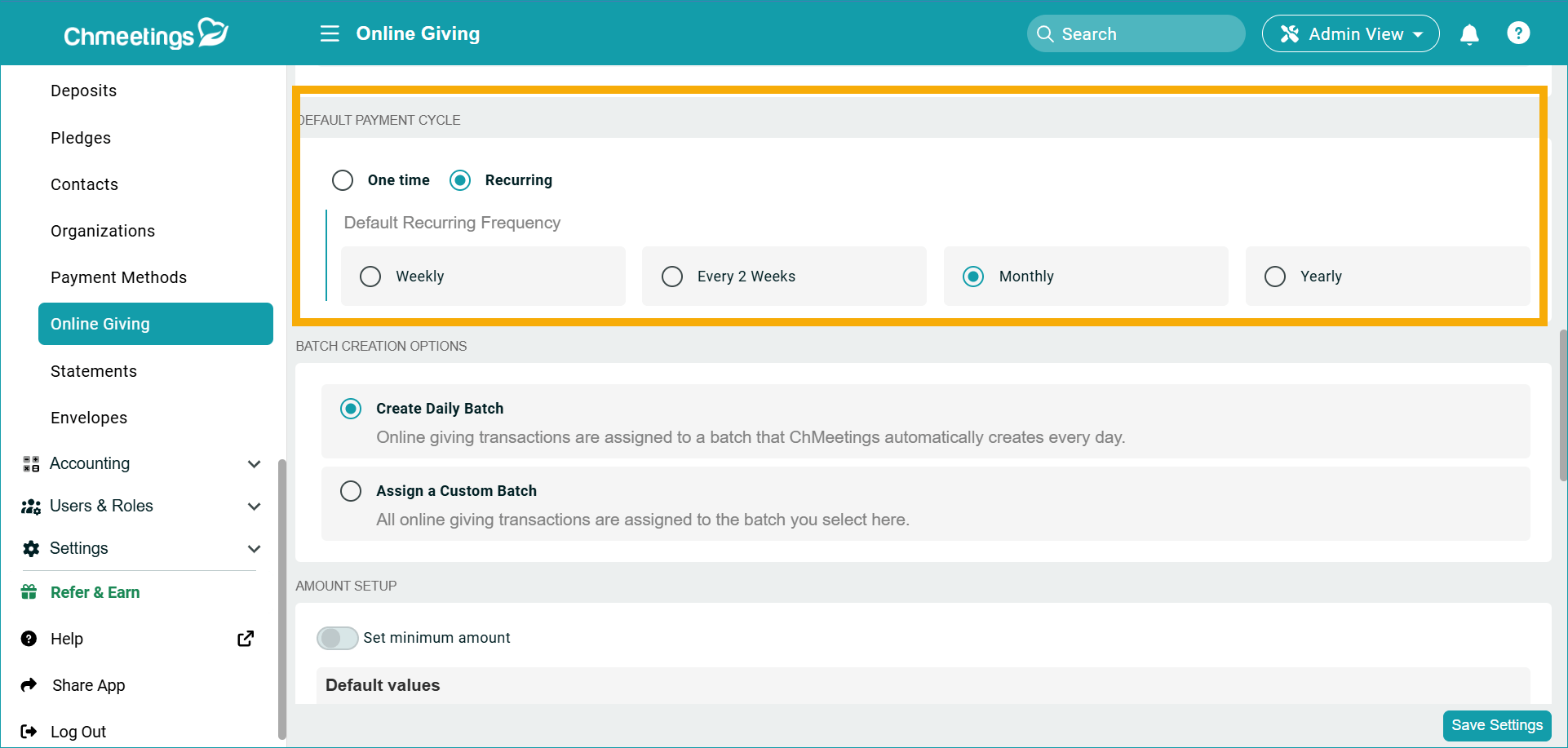Enable the Set minimum amount toggle

337,638
